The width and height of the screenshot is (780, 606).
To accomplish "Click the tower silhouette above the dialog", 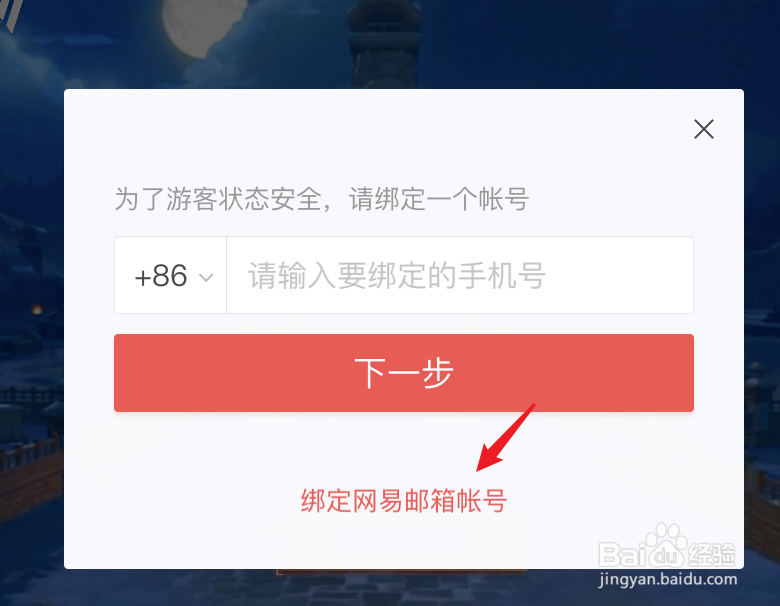I will coord(383,44).
